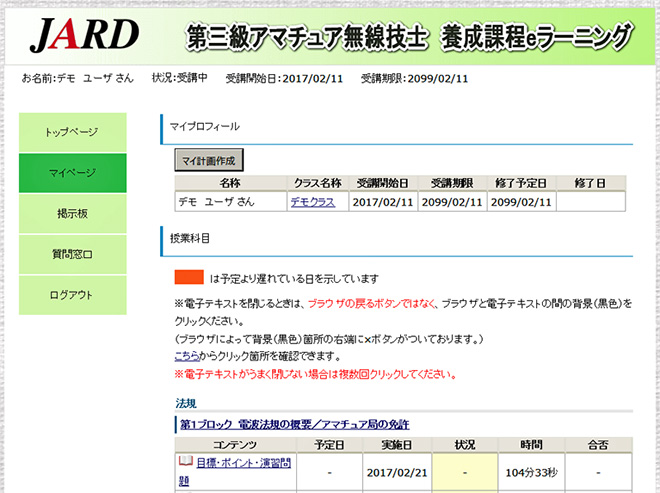Click the red 電子テキストがうまく閉じない場合 notice
660x493 pixels.
[316, 374]
